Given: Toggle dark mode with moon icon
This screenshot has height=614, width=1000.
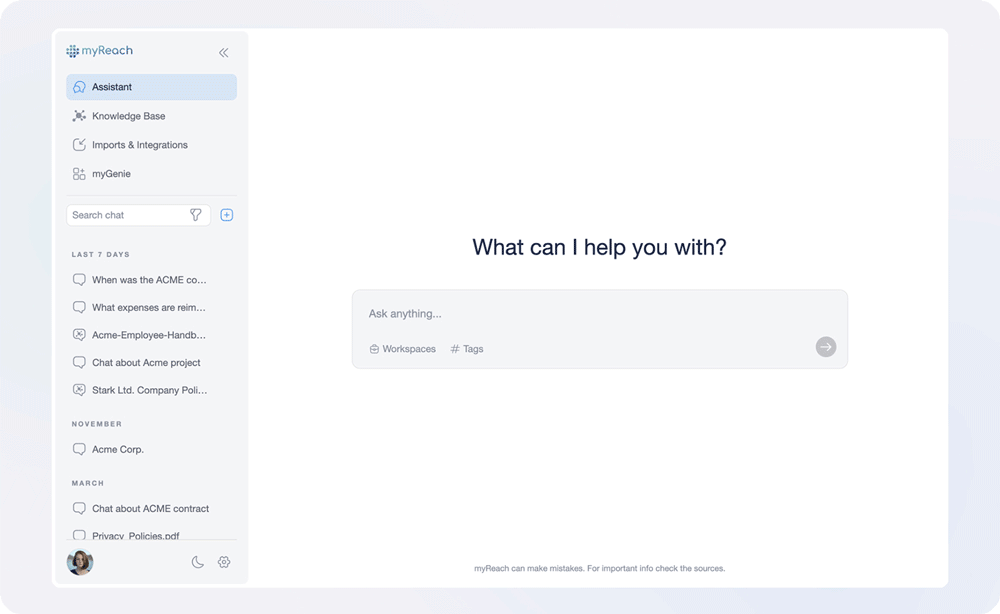Looking at the screenshot, I should 198,562.
